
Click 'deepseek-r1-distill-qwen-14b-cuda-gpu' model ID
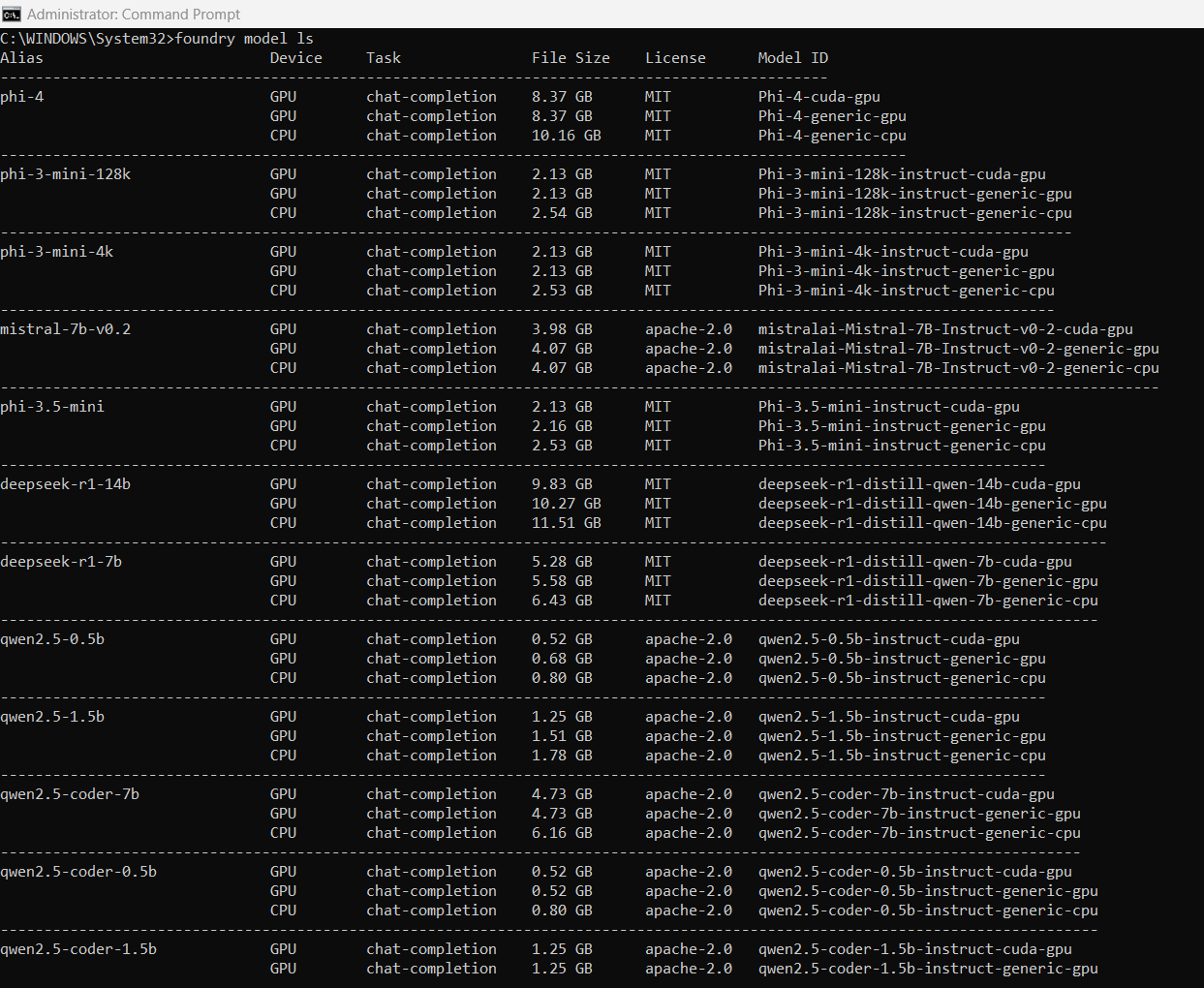point(919,484)
